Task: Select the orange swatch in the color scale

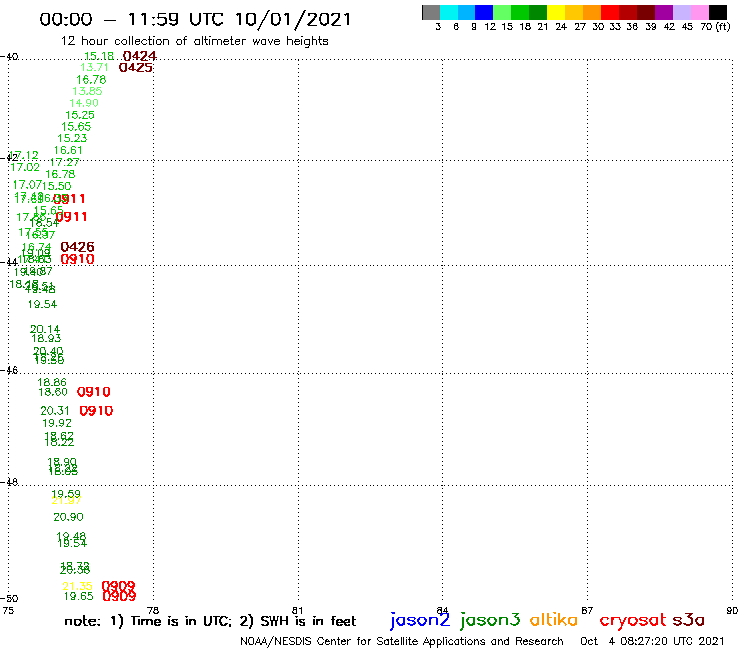Action: point(592,12)
